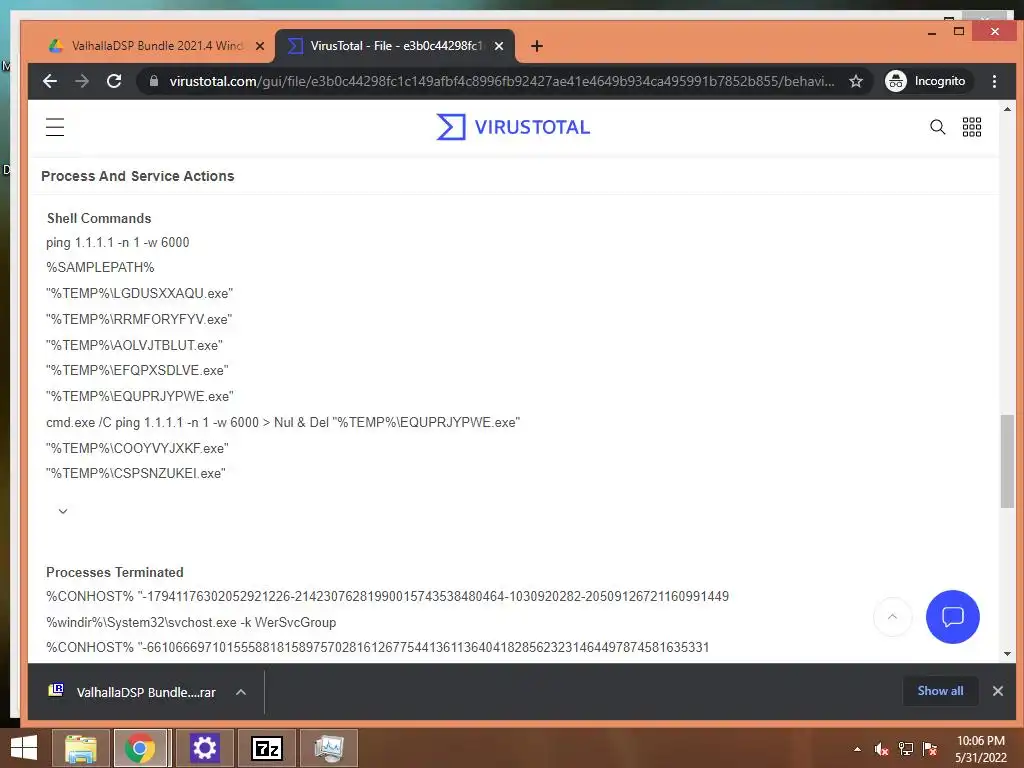Click the padlock site info icon
Viewport: 1024px width, 768px height.
[154, 81]
